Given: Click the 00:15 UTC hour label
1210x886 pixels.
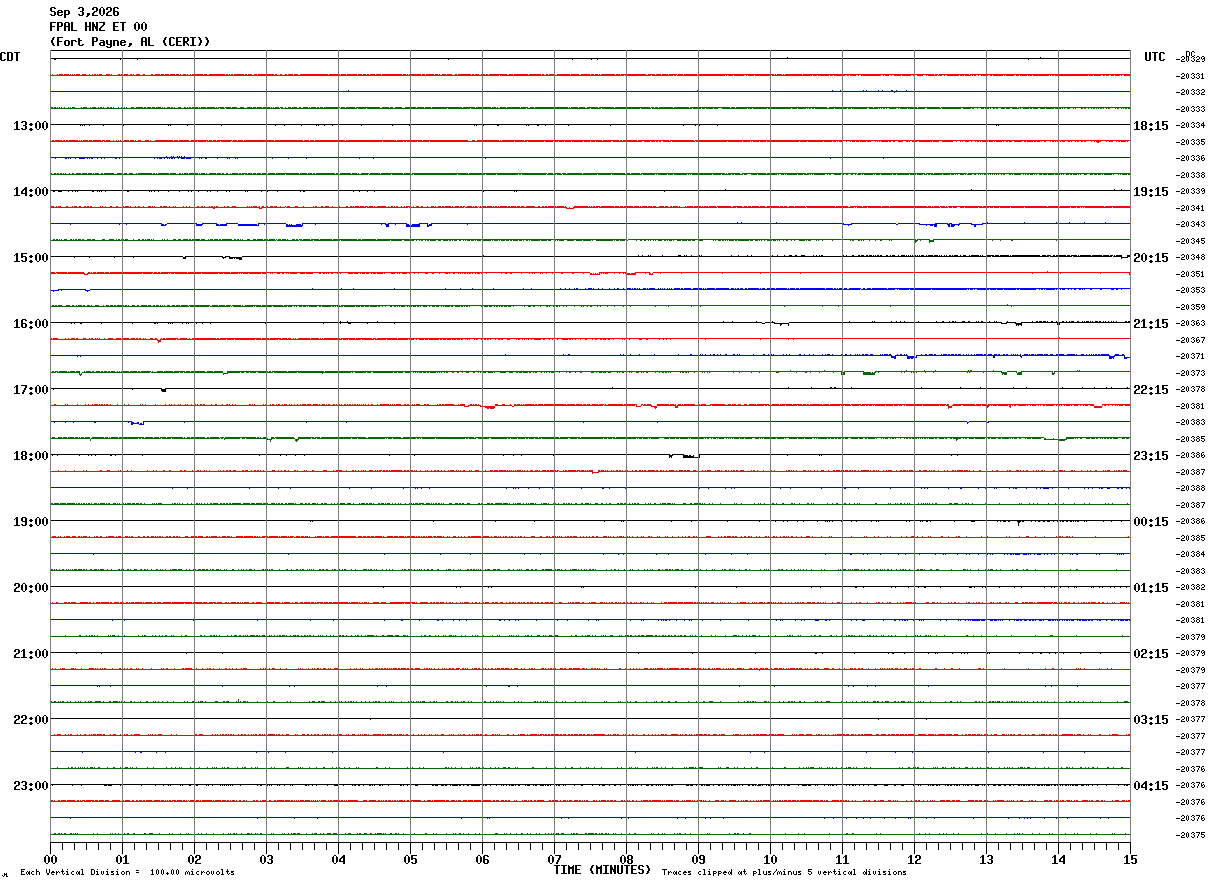Looking at the screenshot, I should click(x=1150, y=522).
